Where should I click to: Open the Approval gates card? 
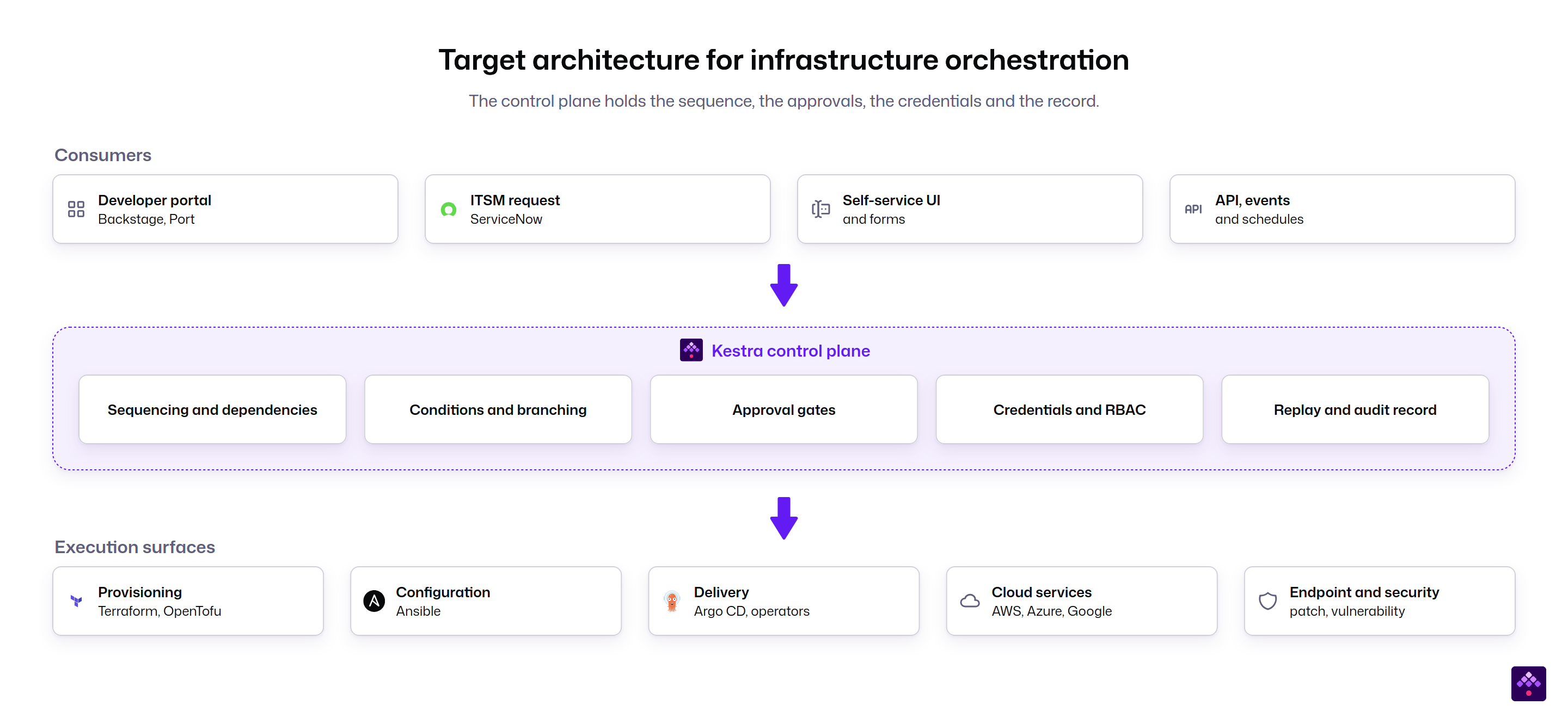[x=783, y=409]
